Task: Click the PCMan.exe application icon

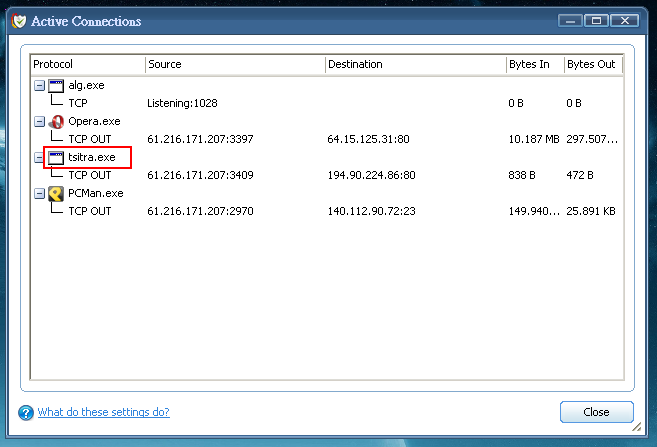Action: pyautogui.click(x=56, y=193)
